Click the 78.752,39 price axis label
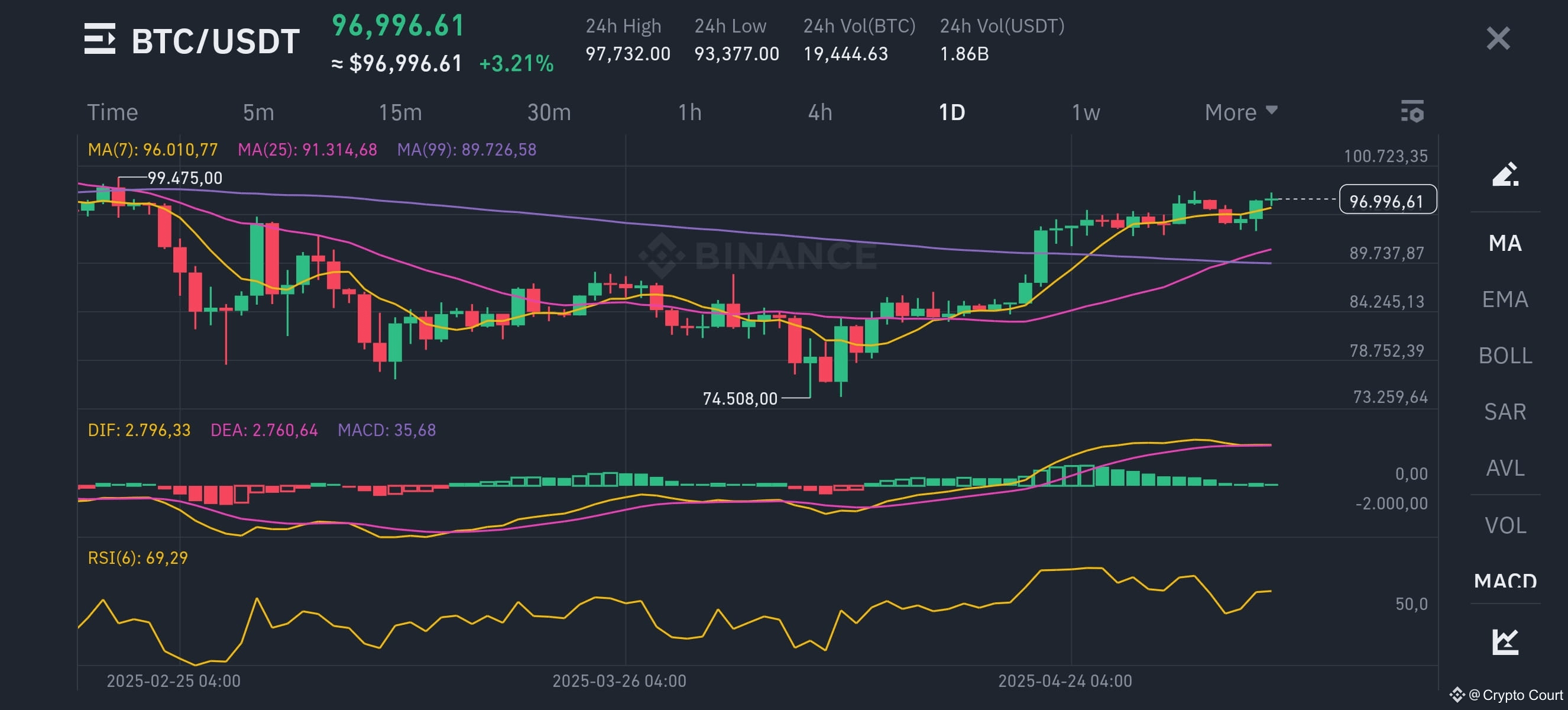Image resolution: width=1568 pixels, height=710 pixels. 1386,351
